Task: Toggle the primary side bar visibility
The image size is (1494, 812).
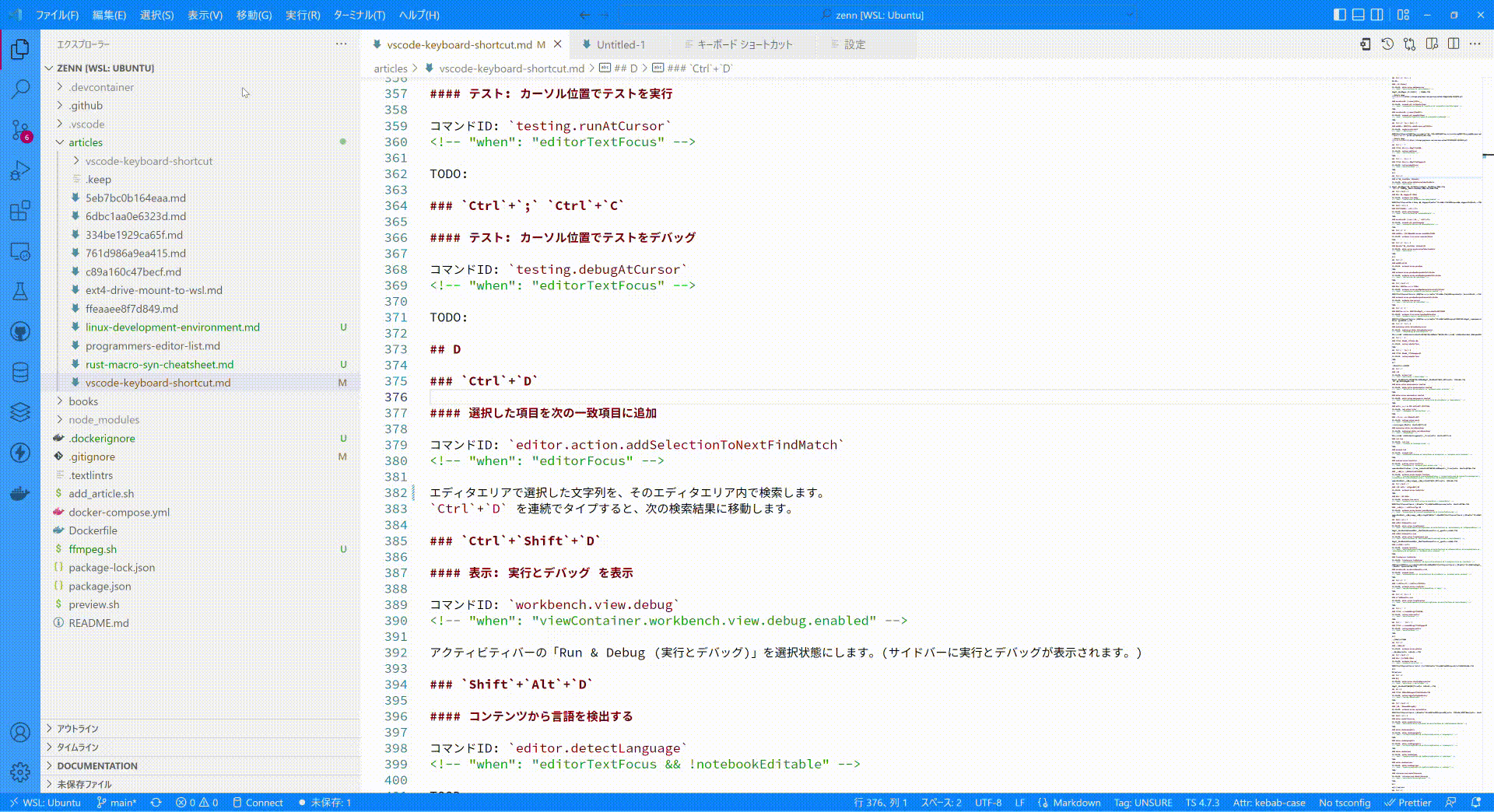Action: [x=1339, y=15]
